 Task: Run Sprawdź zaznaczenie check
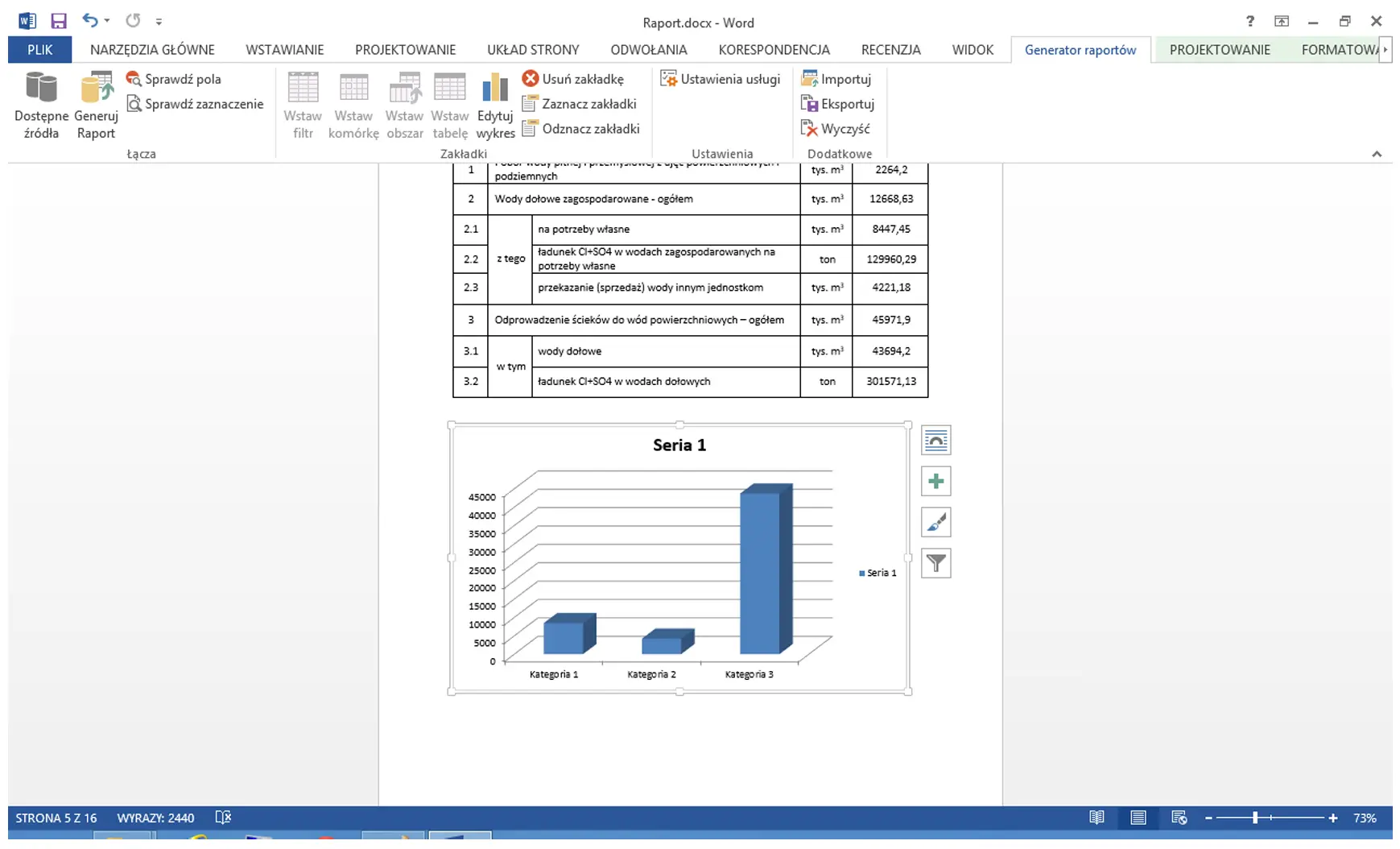[x=195, y=104]
